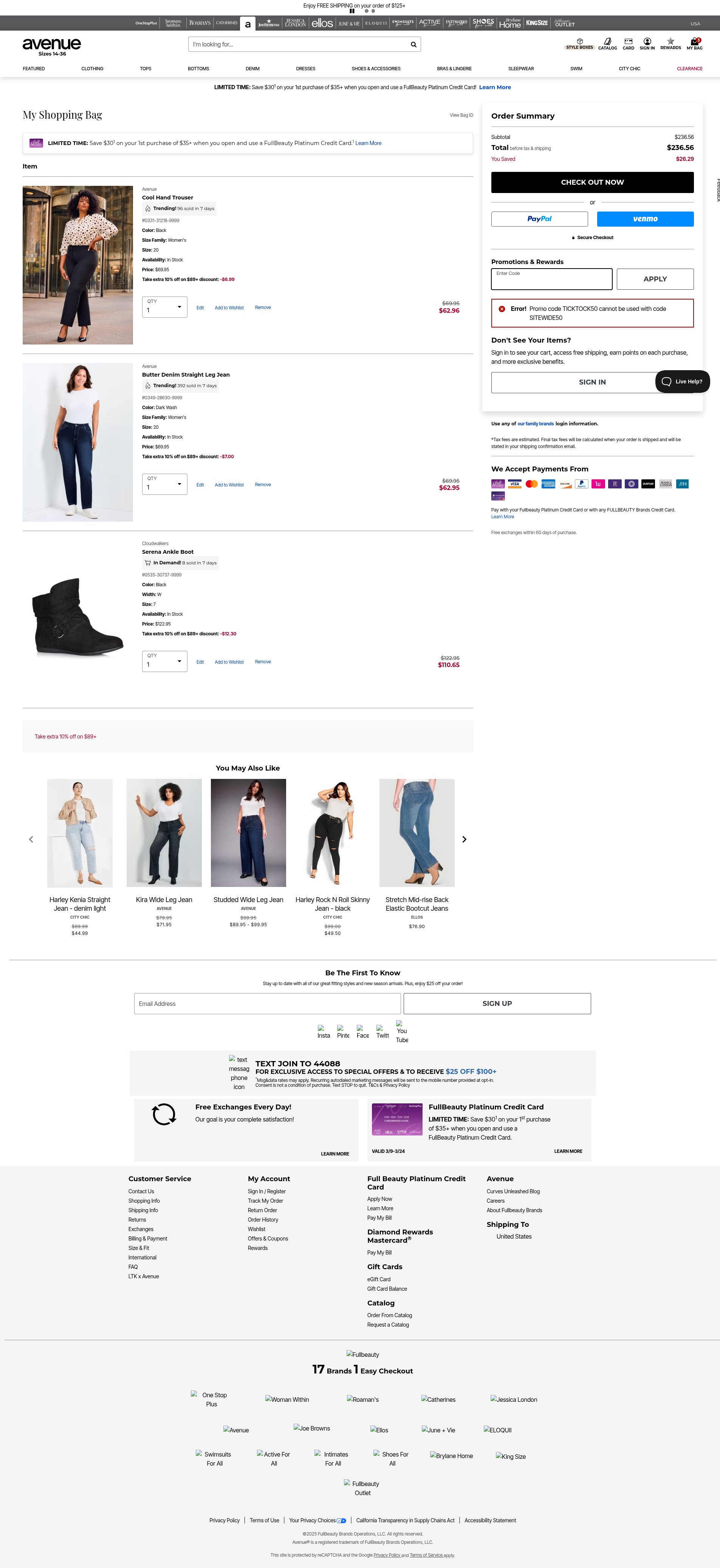Click the search magnifier icon
The image size is (720, 1568).
(413, 45)
